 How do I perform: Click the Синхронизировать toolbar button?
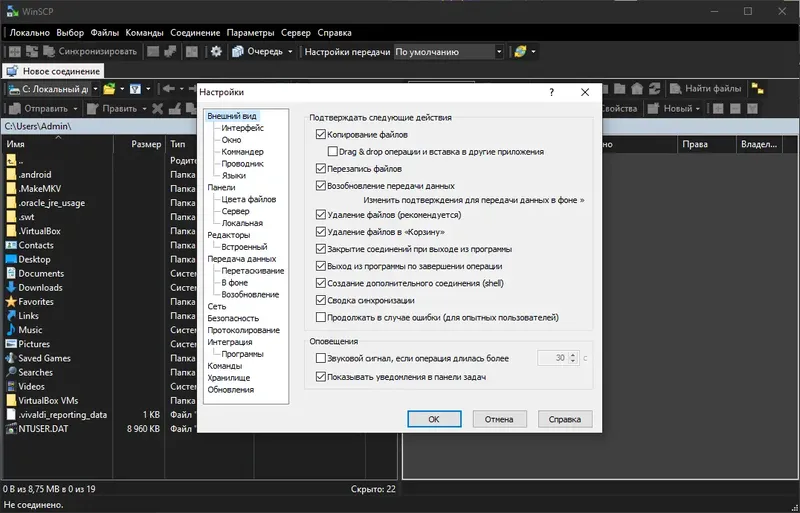pyautogui.click(x=90, y=52)
